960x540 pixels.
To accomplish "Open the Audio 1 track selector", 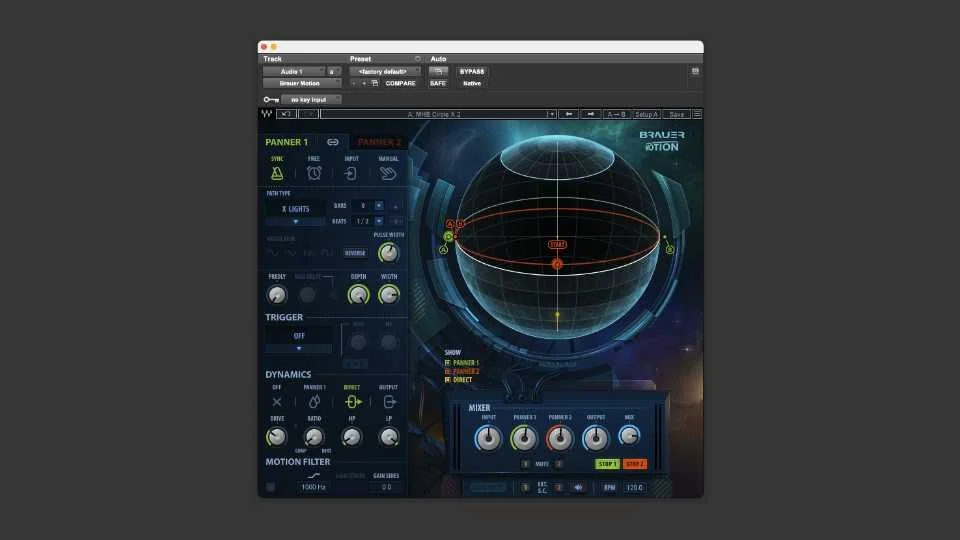I will pos(294,72).
